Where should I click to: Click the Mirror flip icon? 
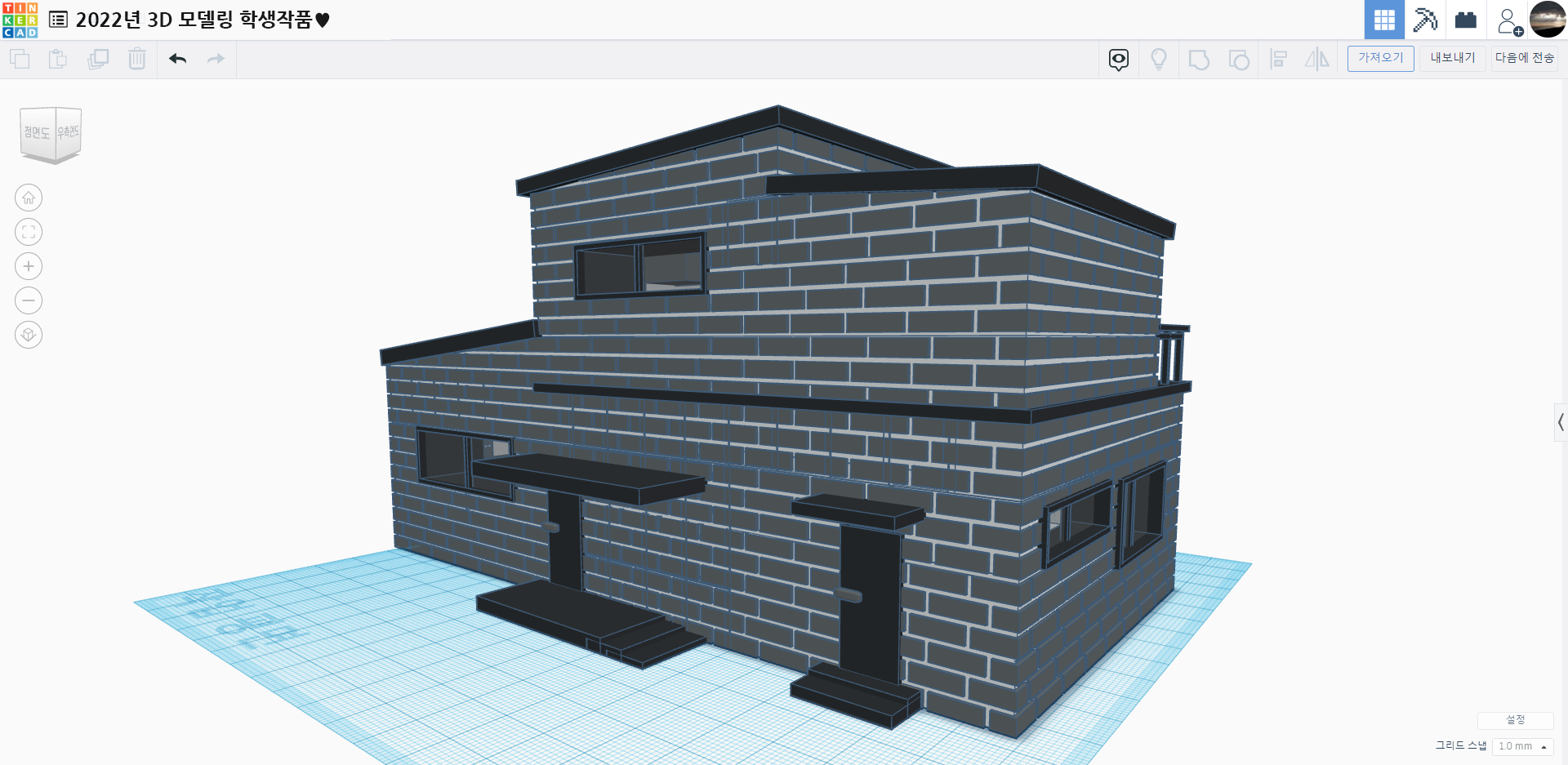[x=1317, y=60]
